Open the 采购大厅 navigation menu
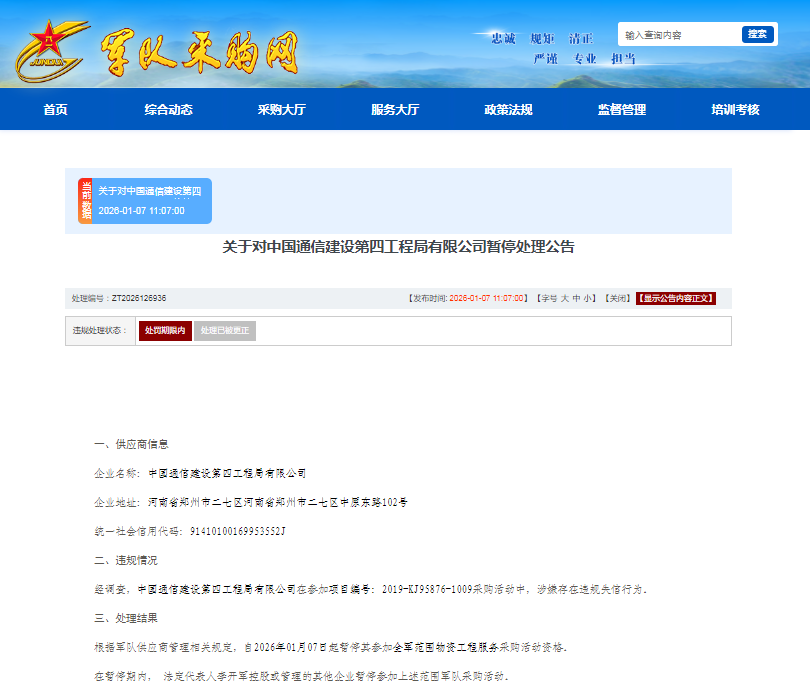810x694 pixels. [x=281, y=110]
